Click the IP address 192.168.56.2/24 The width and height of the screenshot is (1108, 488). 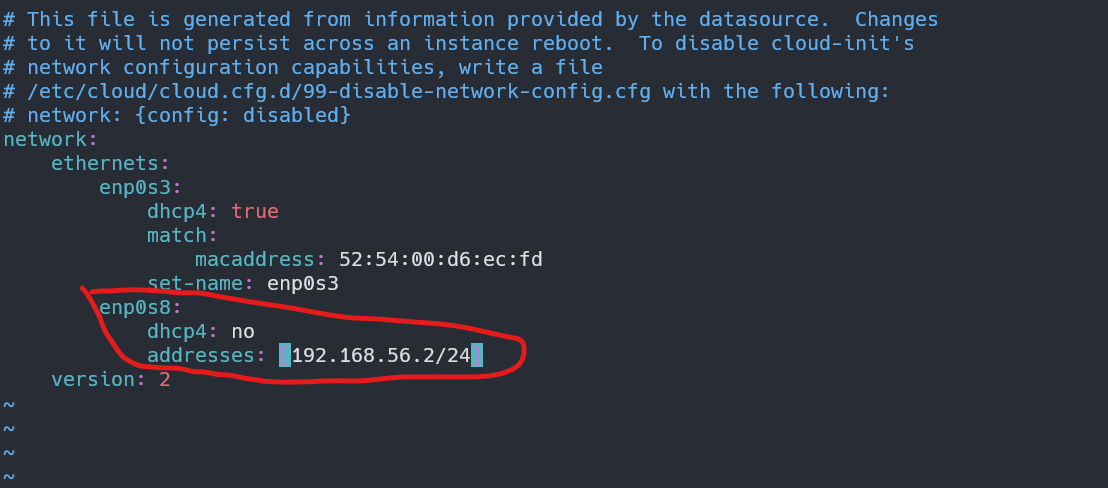tap(380, 355)
